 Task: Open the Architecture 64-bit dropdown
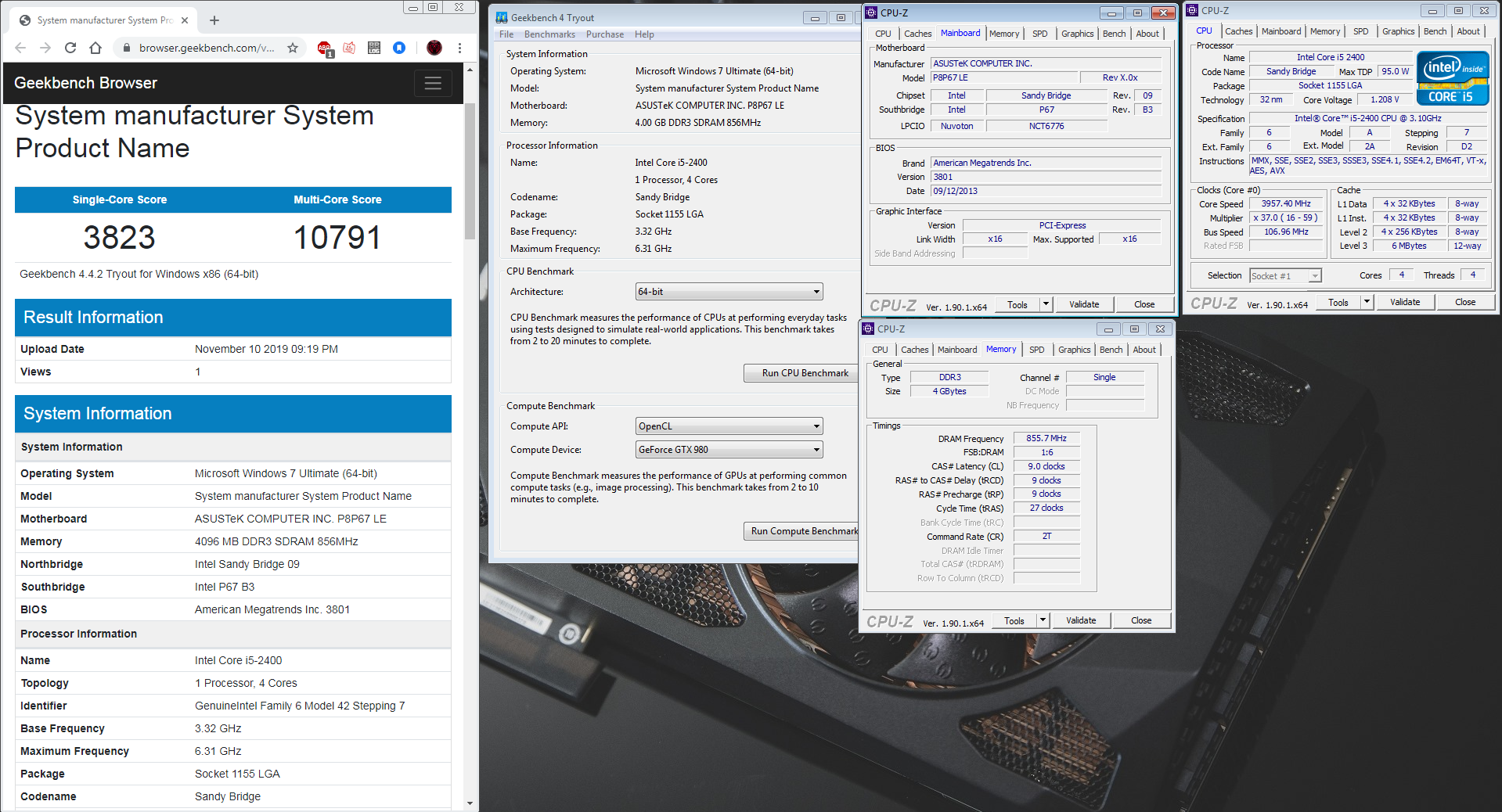(x=729, y=292)
